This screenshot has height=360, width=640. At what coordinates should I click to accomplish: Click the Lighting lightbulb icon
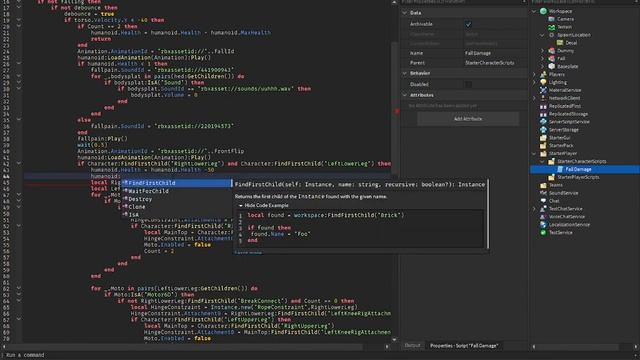543,82
